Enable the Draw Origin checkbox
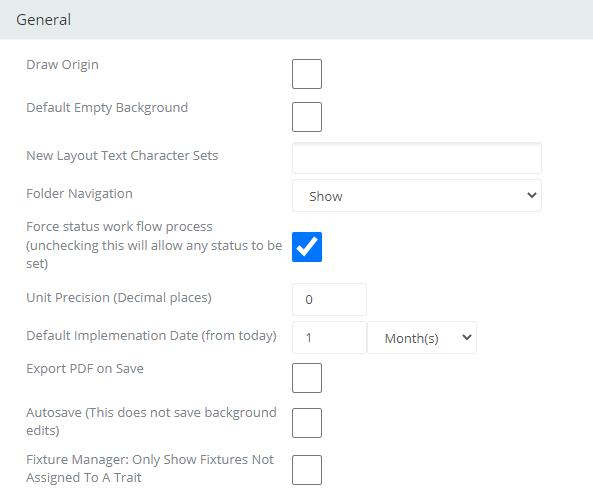 (307, 74)
